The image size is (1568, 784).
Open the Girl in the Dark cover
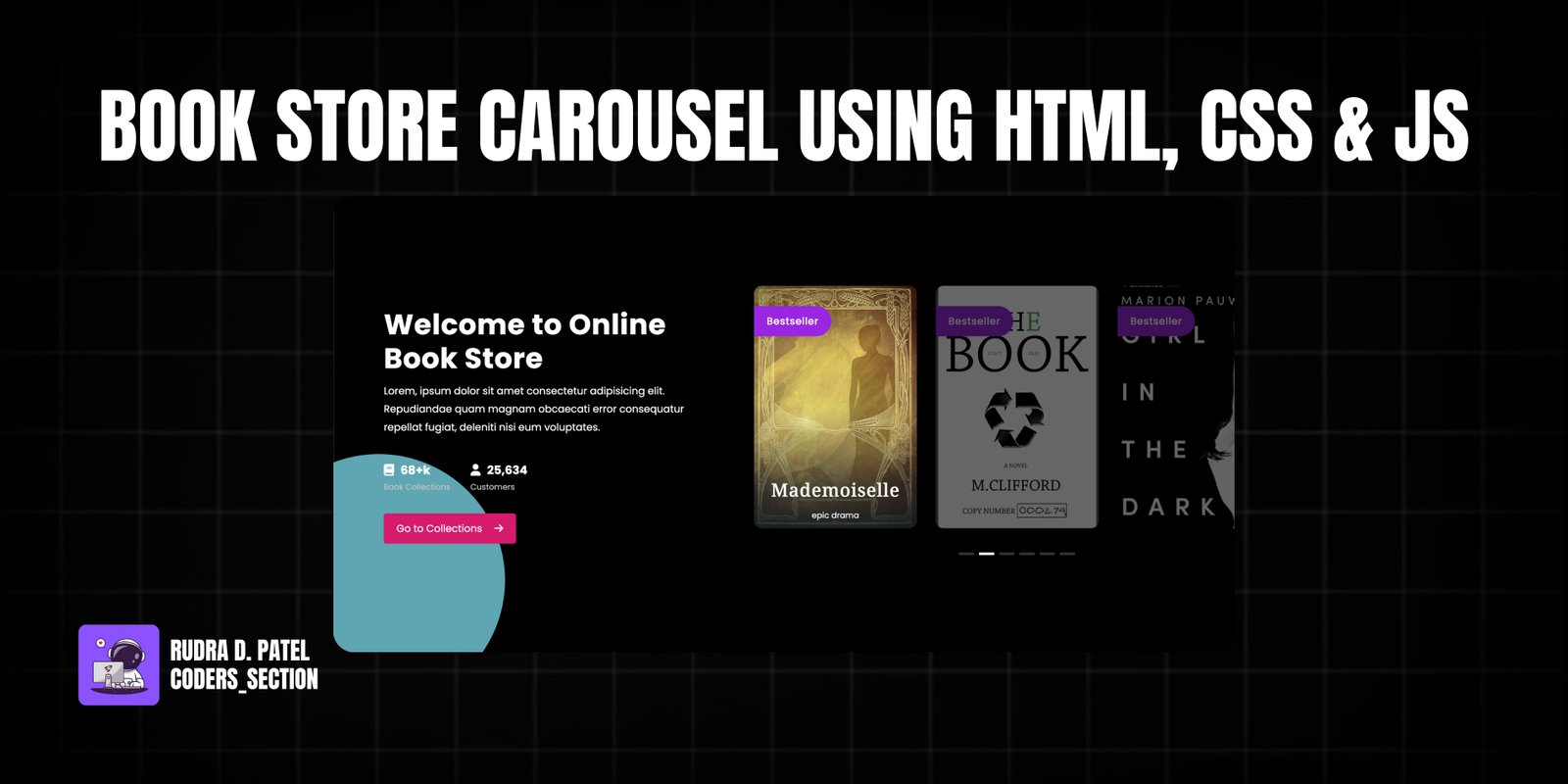click(x=1176, y=407)
